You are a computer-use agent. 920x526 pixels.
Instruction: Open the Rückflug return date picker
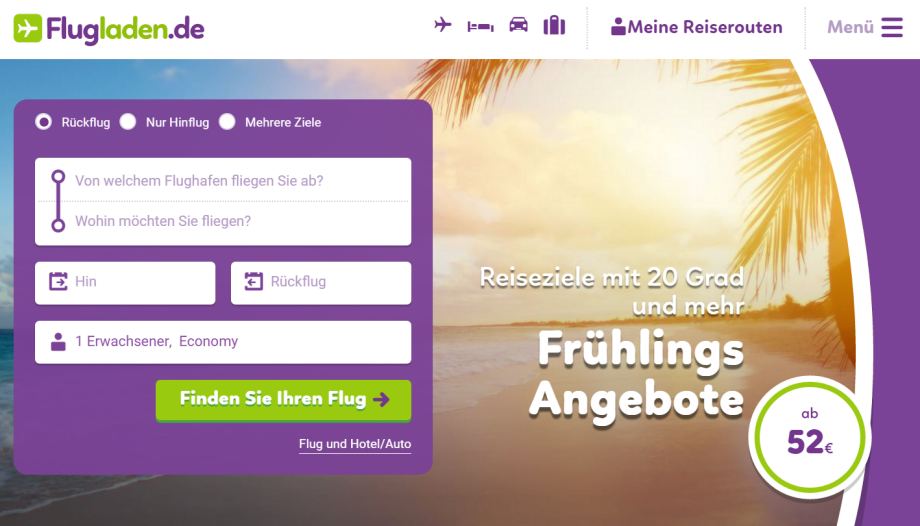[x=321, y=283]
